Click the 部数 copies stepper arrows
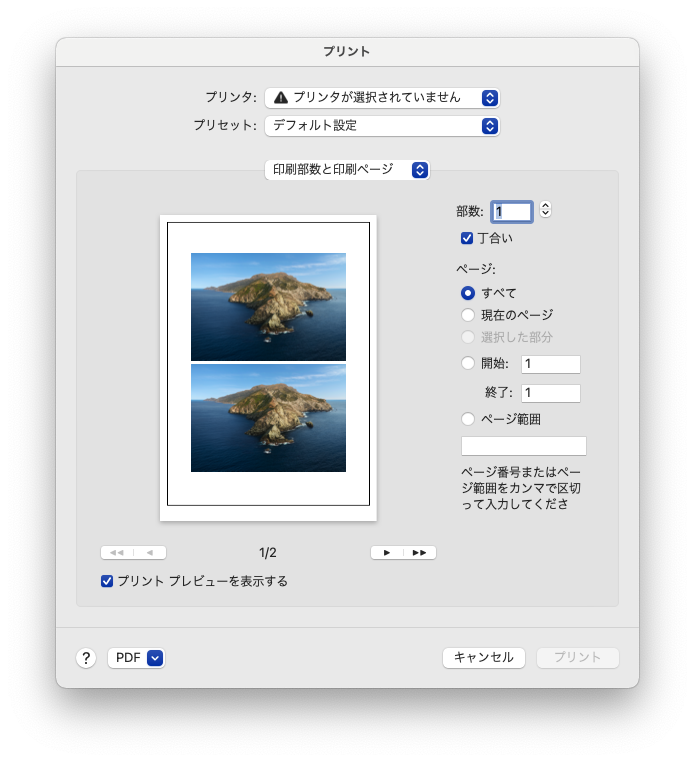695x762 pixels. tap(545, 210)
